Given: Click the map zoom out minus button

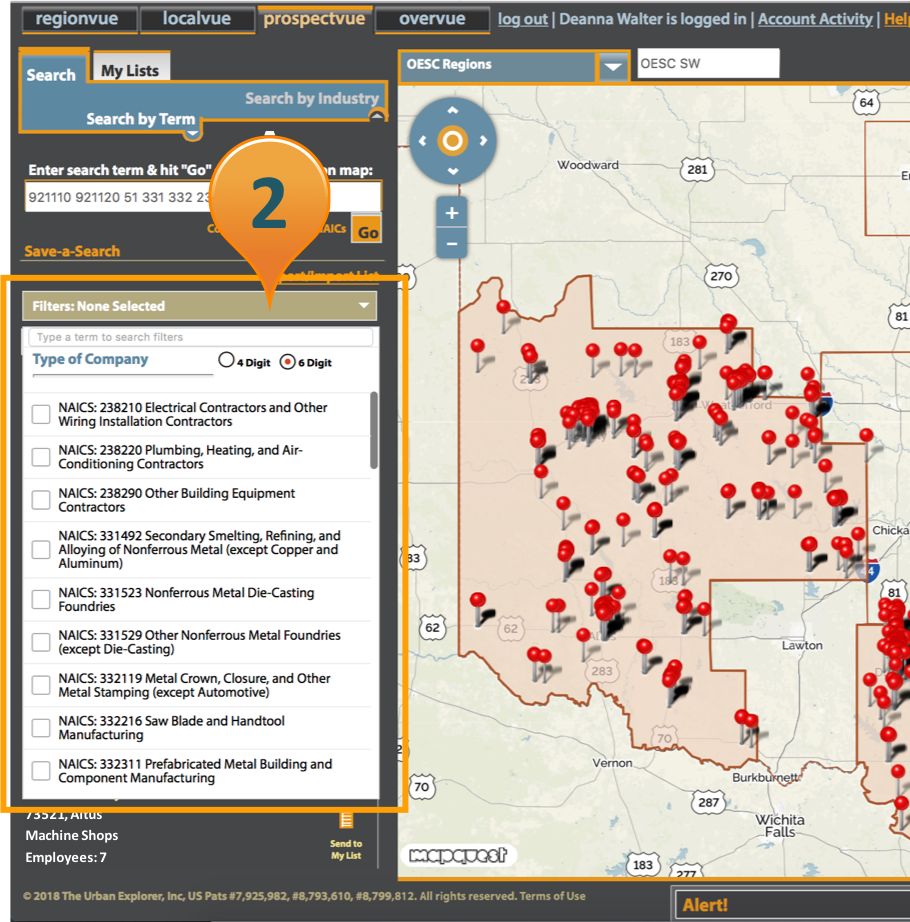Looking at the screenshot, I should pos(452,243).
